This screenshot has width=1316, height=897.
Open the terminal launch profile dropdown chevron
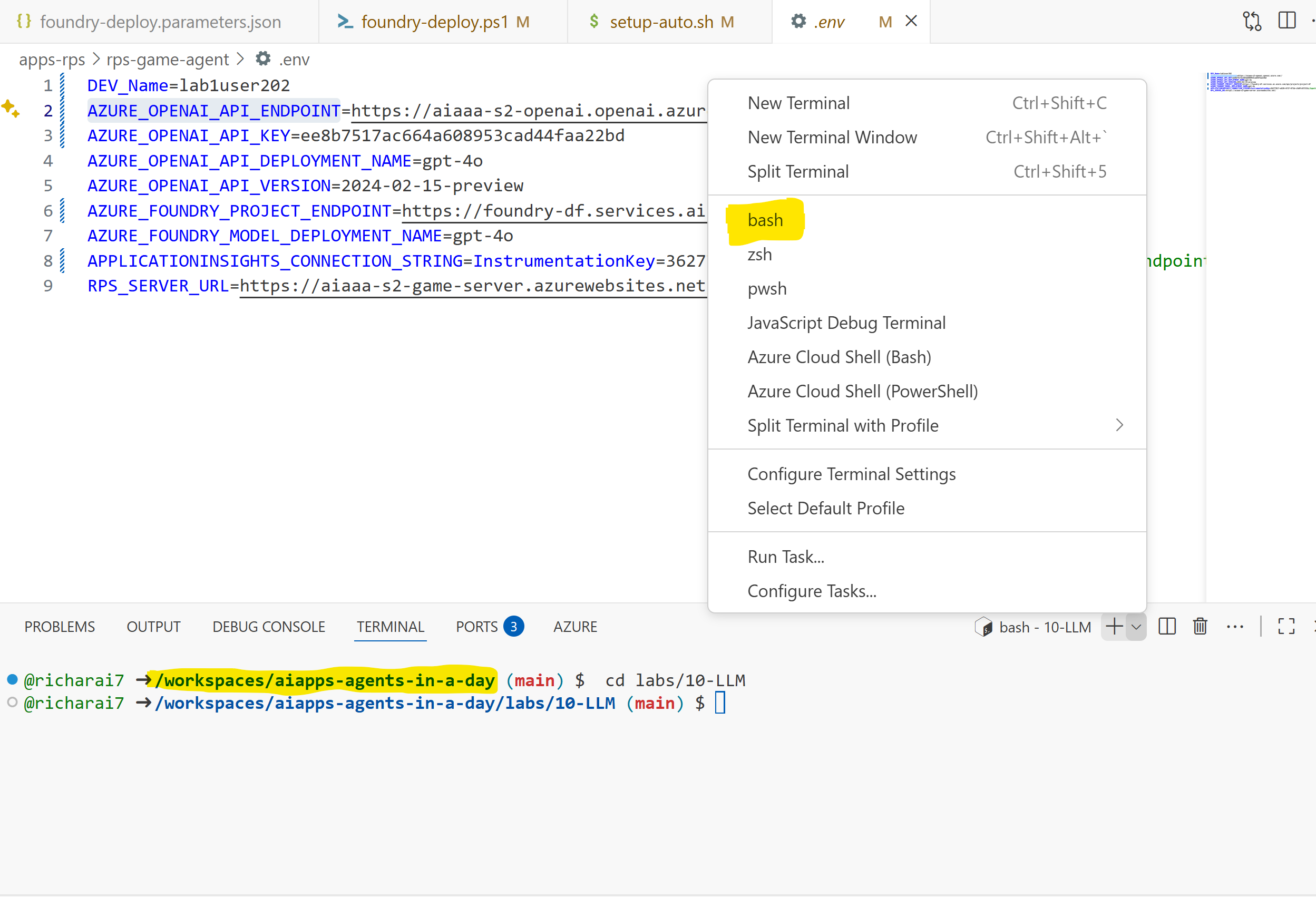pyautogui.click(x=1136, y=627)
